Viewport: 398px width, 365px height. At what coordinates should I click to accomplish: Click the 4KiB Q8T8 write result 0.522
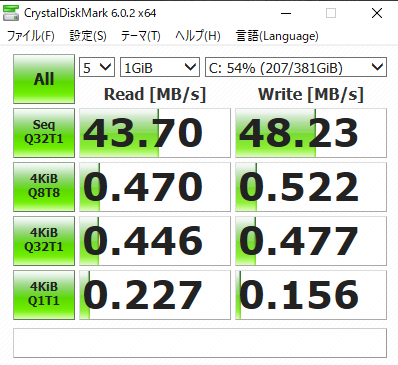point(311,187)
